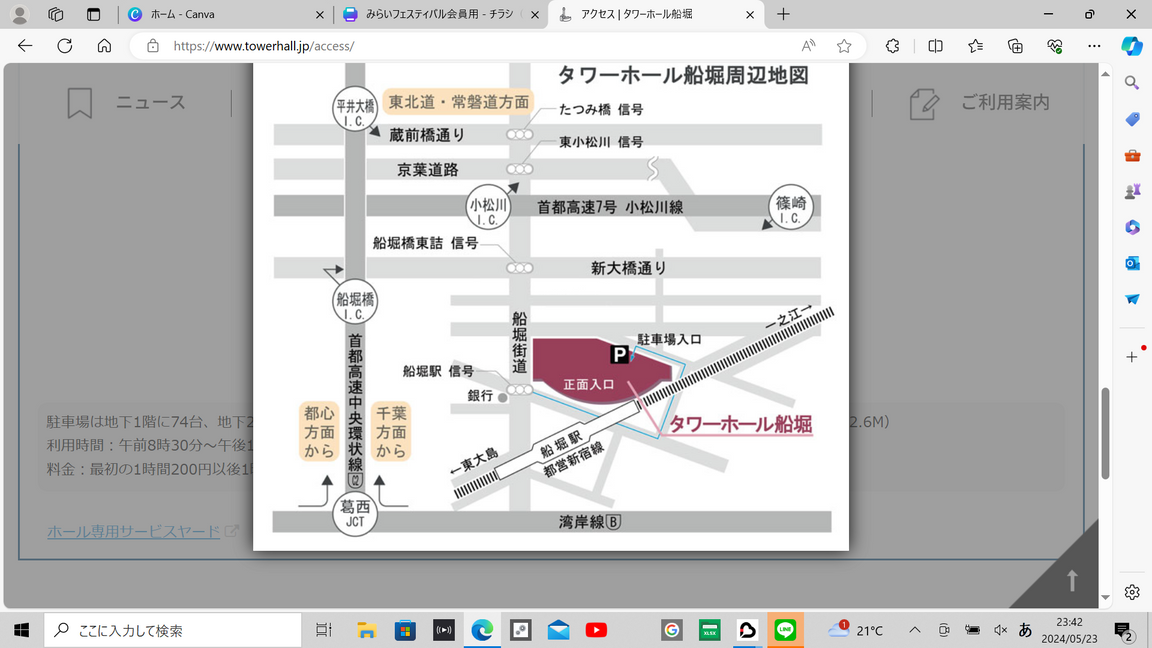Follow the ホール専用サービスヤード link

click(134, 531)
